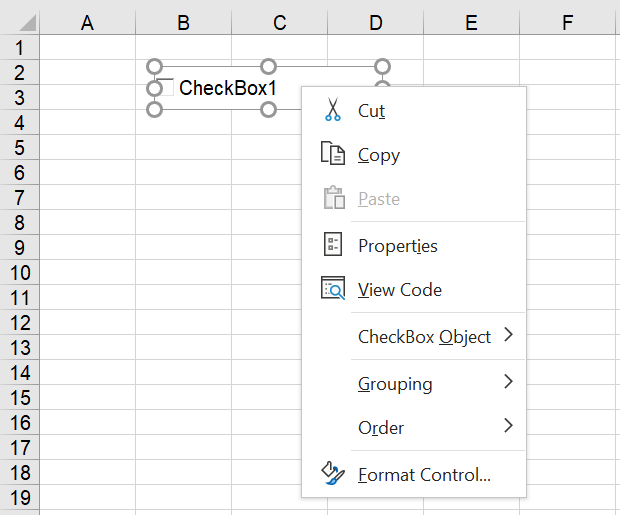Click cell C8
Screen dimensions: 620x515
click(x=267, y=222)
